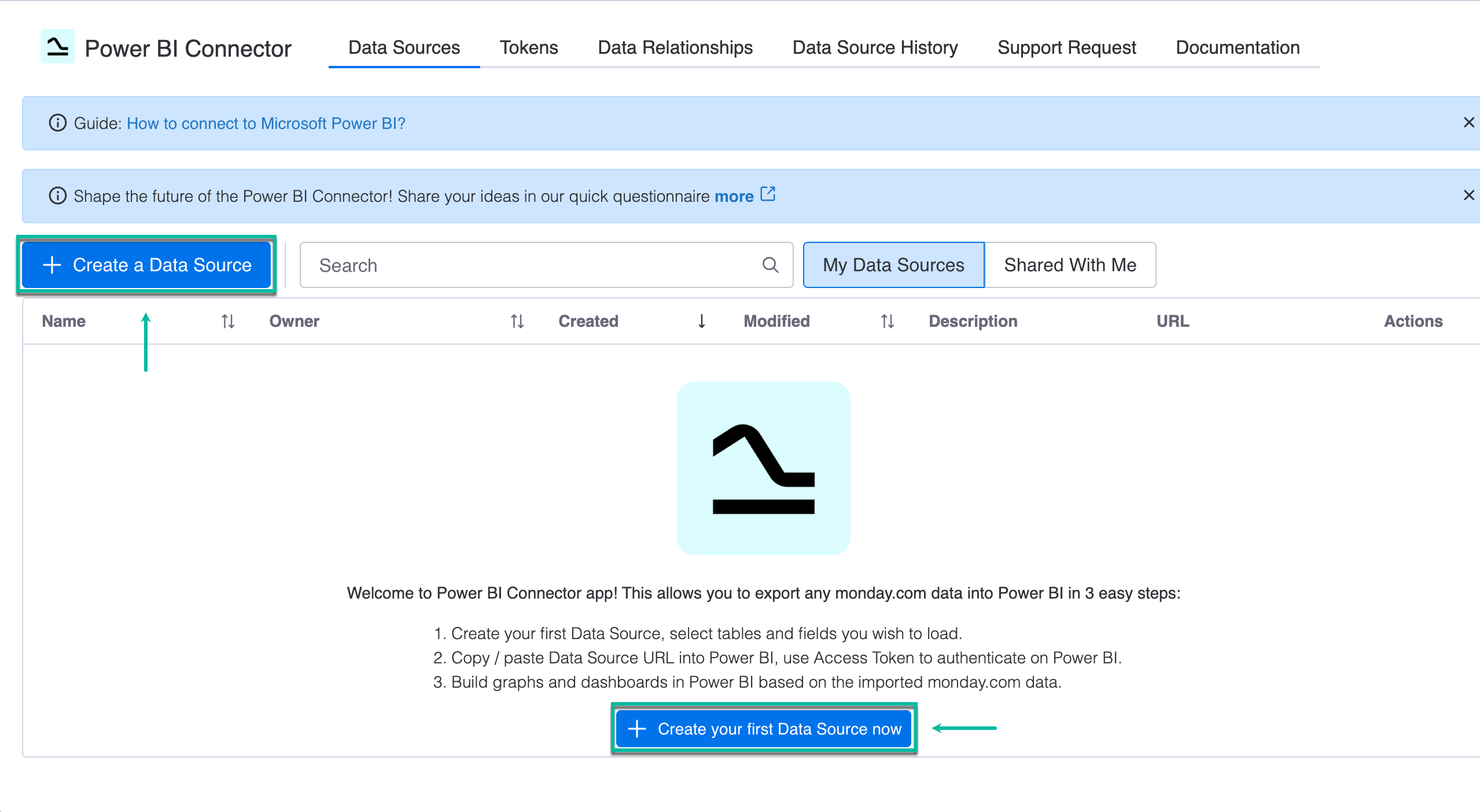Click the Power BI Connector logo icon
The width and height of the screenshot is (1480, 812).
click(x=58, y=47)
